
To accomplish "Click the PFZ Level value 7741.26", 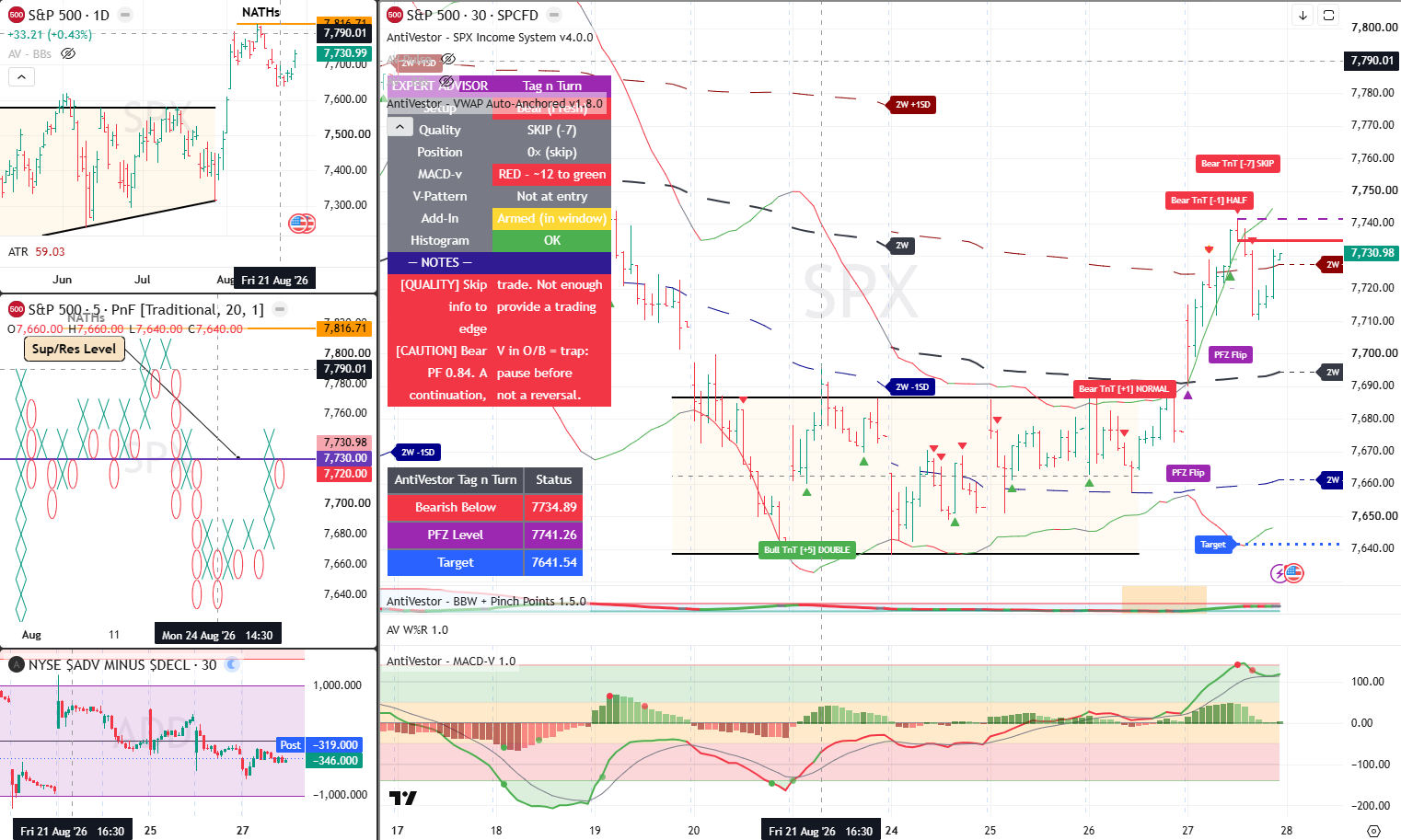I will point(553,535).
